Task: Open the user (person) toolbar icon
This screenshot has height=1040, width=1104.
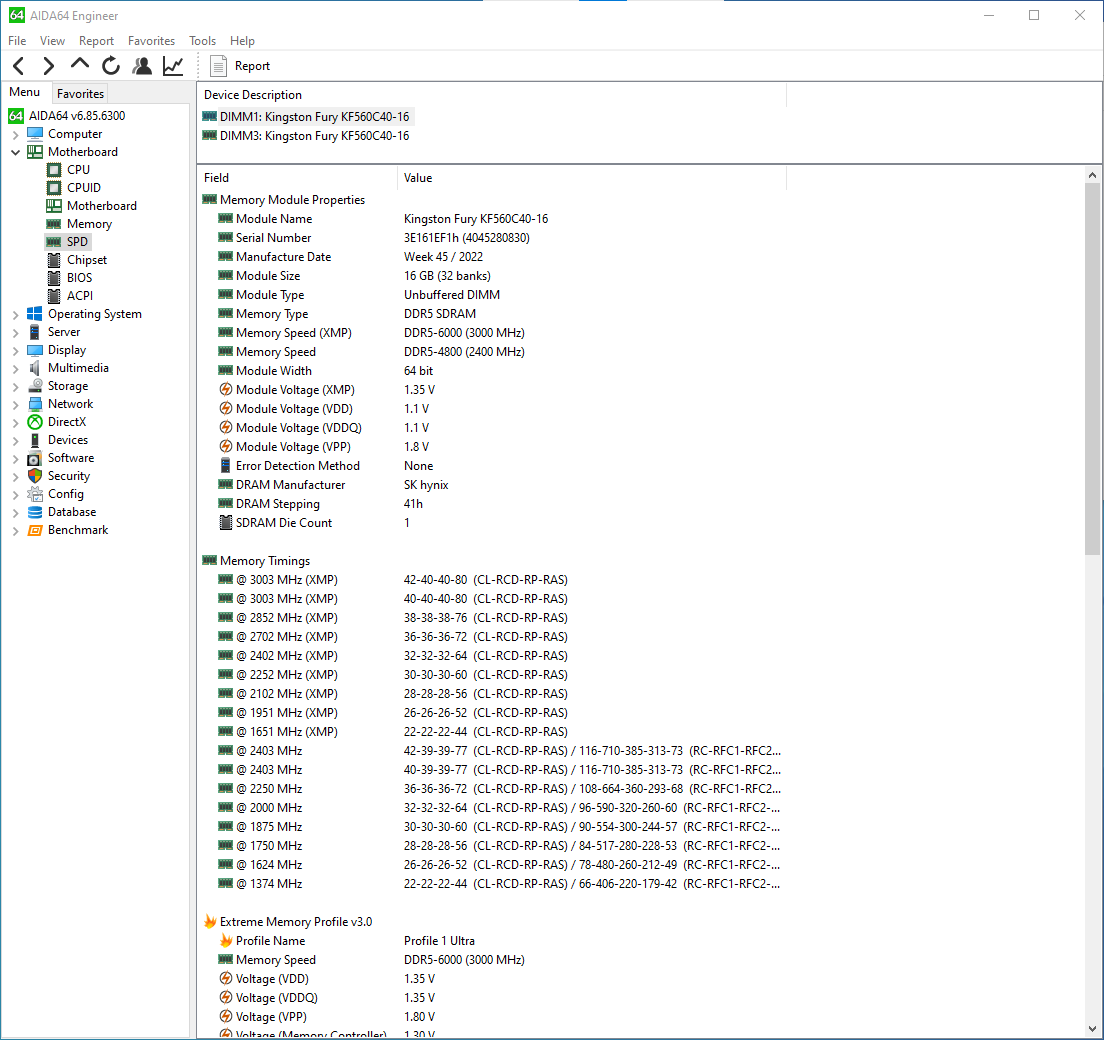Action: pos(142,66)
